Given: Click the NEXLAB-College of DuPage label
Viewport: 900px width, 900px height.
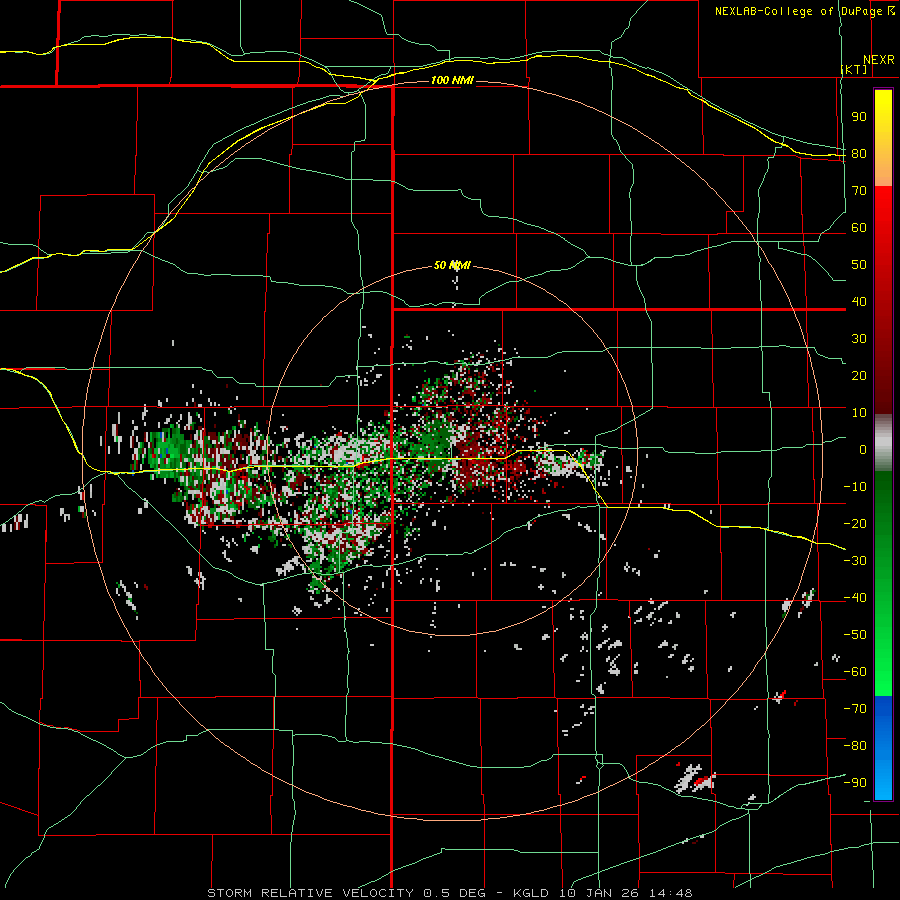Looking at the screenshot, I should click(805, 11).
